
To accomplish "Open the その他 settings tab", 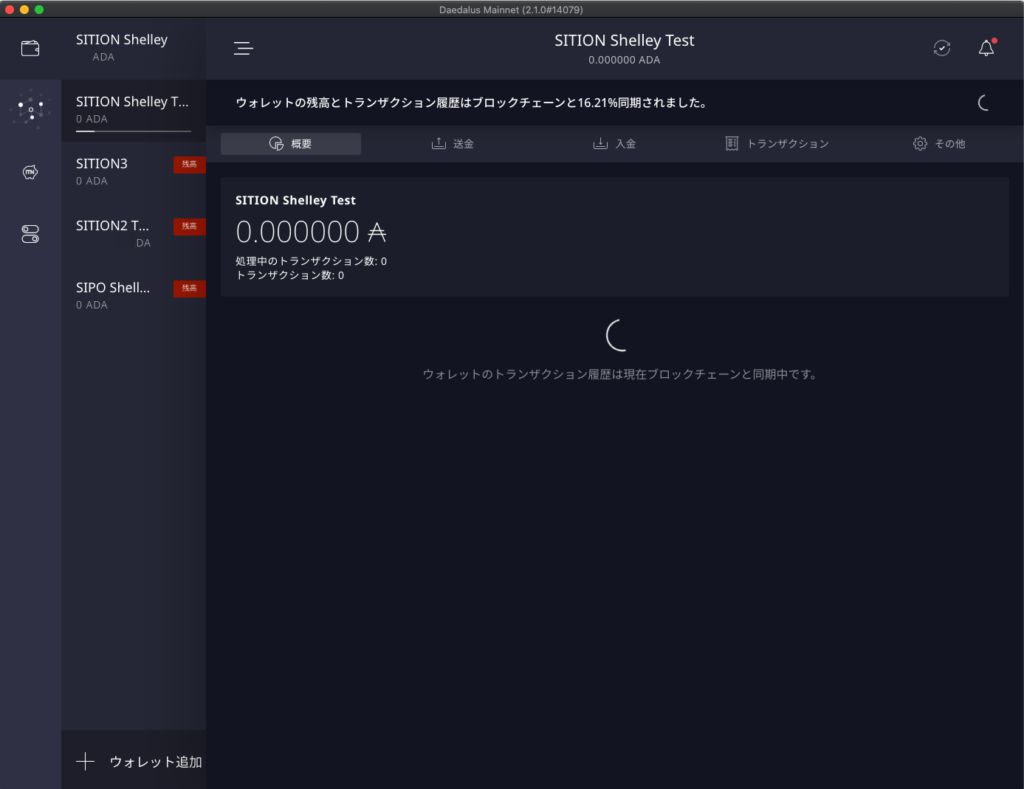I will click(938, 144).
